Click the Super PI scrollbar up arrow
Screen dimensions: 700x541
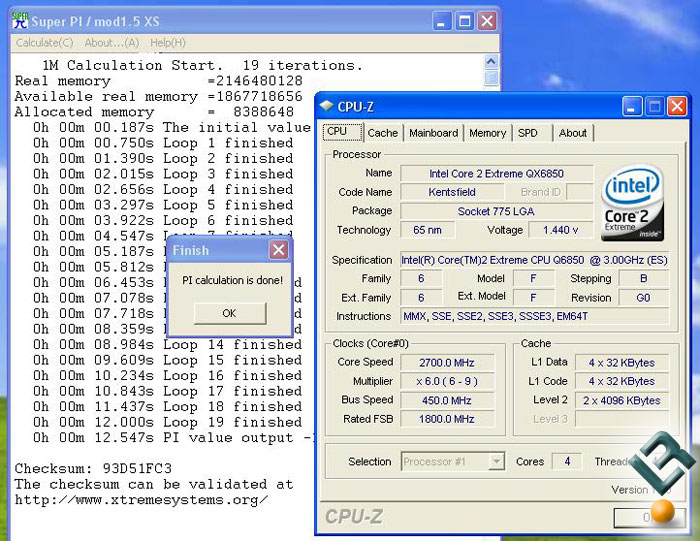[x=491, y=61]
